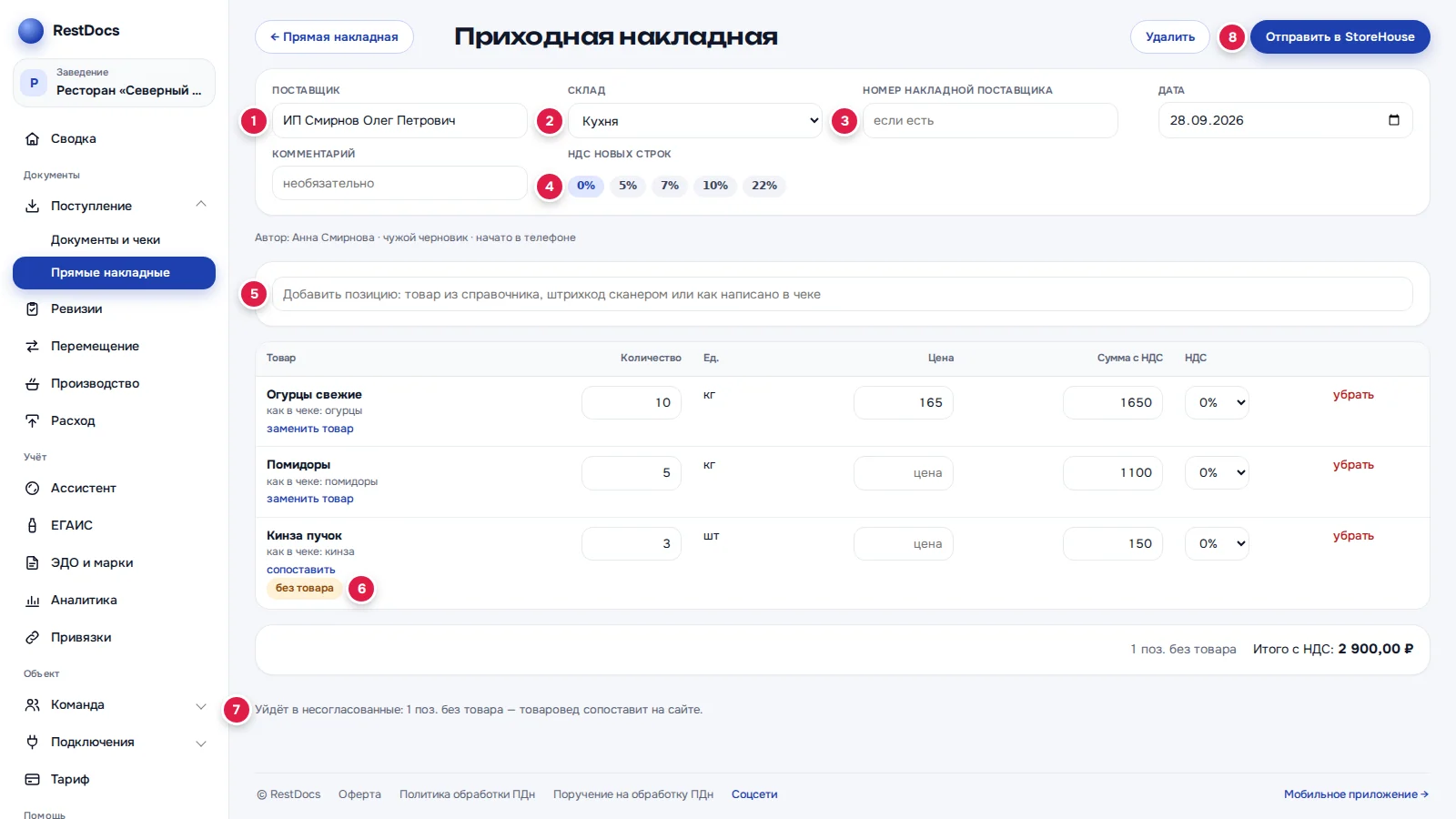The image size is (1456, 819).
Task: Open VAT dropdown for Огурцы свежие
Action: click(1217, 402)
